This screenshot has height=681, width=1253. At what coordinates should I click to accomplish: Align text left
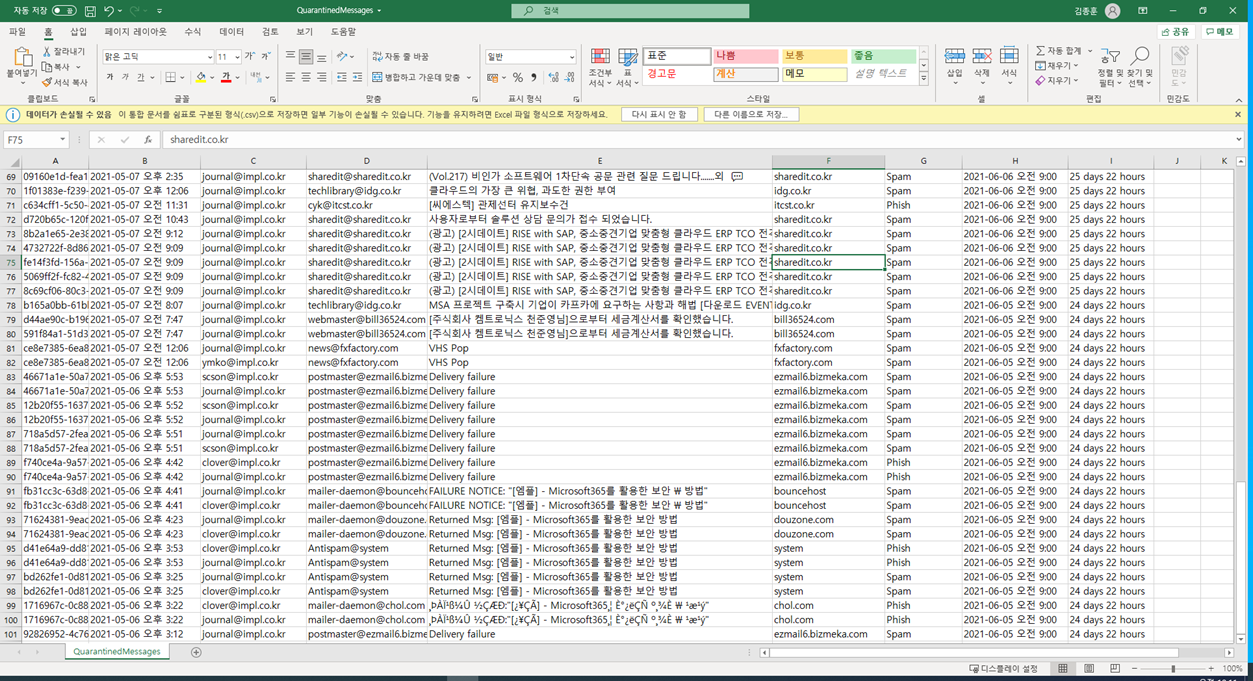290,77
